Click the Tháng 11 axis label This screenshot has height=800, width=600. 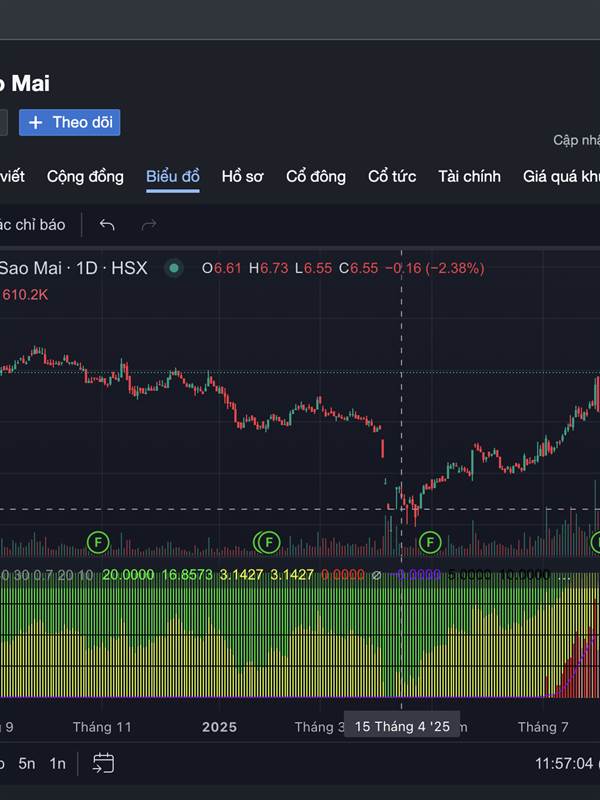pos(102,727)
